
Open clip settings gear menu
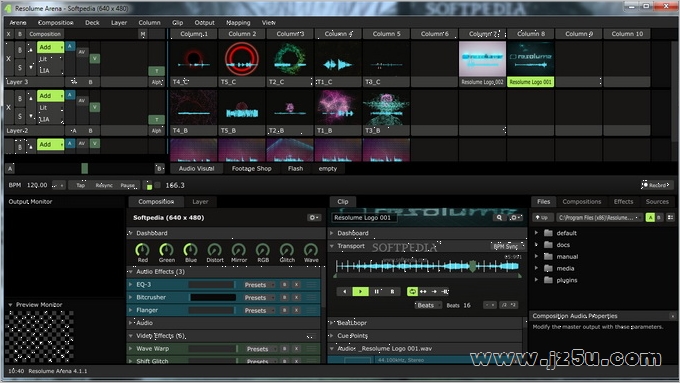coord(515,218)
